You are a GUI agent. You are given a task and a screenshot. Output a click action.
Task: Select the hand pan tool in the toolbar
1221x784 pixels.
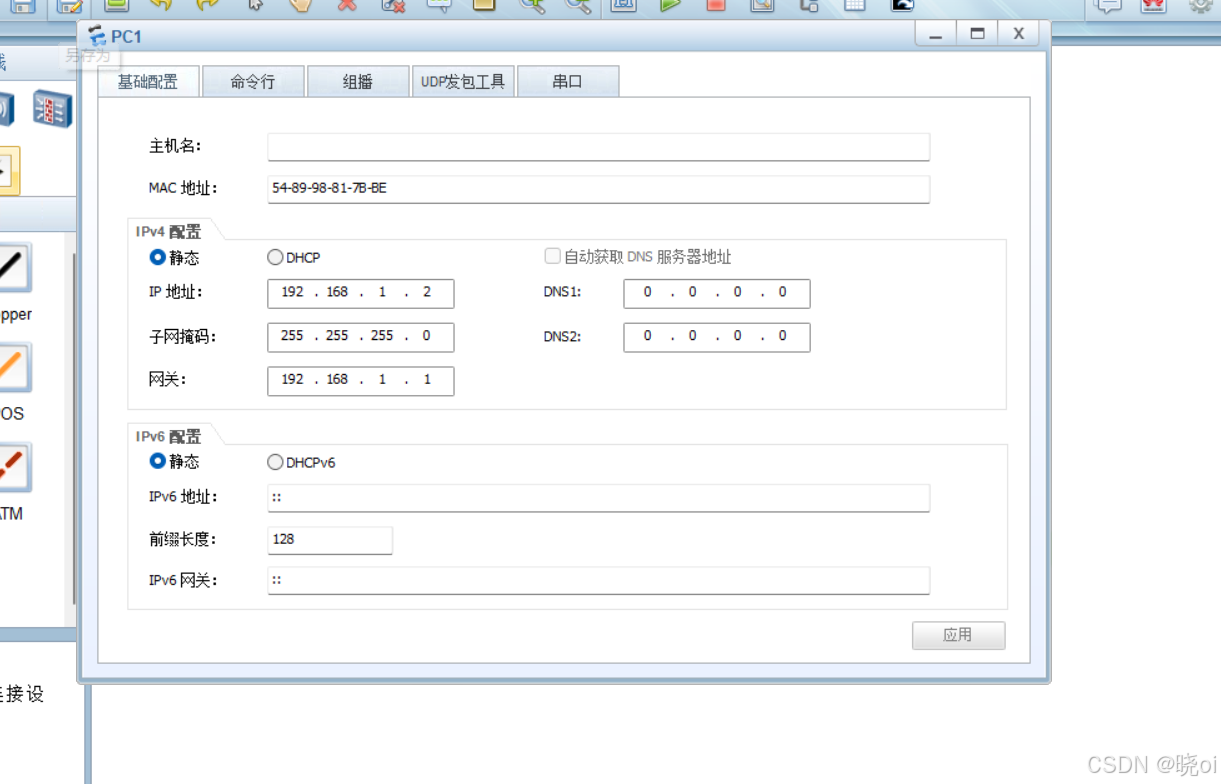[x=301, y=5]
